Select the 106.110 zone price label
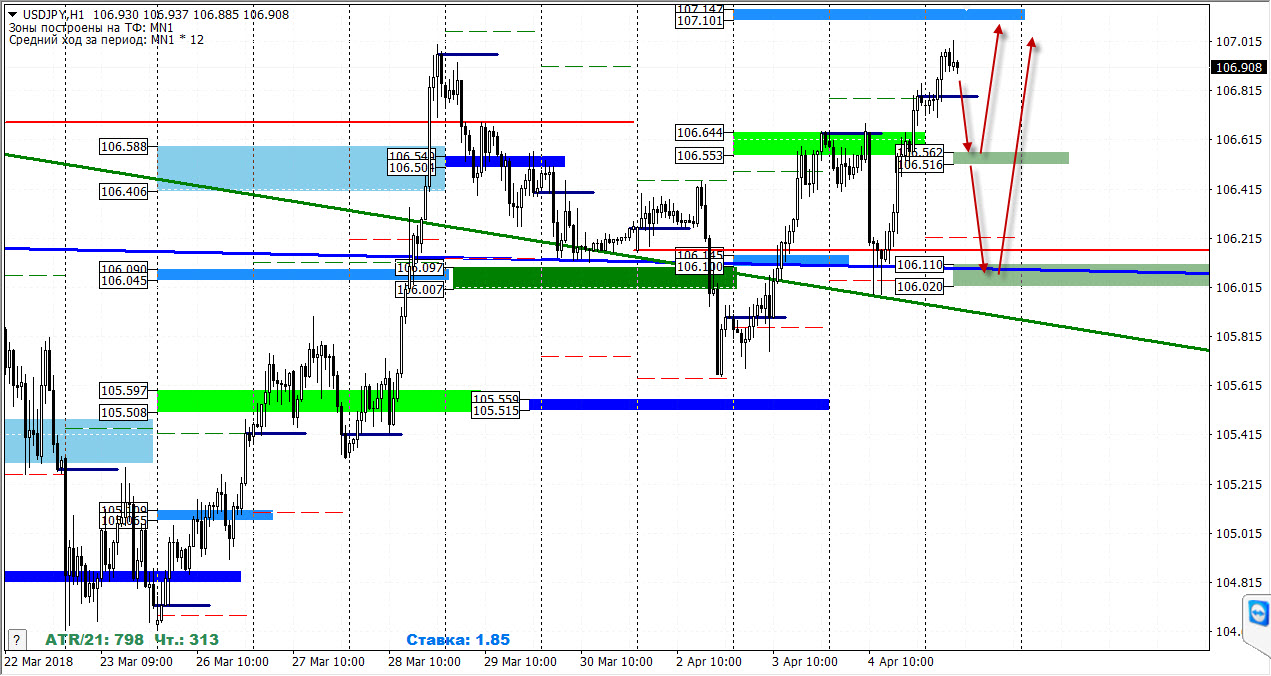The width and height of the screenshot is (1271, 676). [x=920, y=264]
